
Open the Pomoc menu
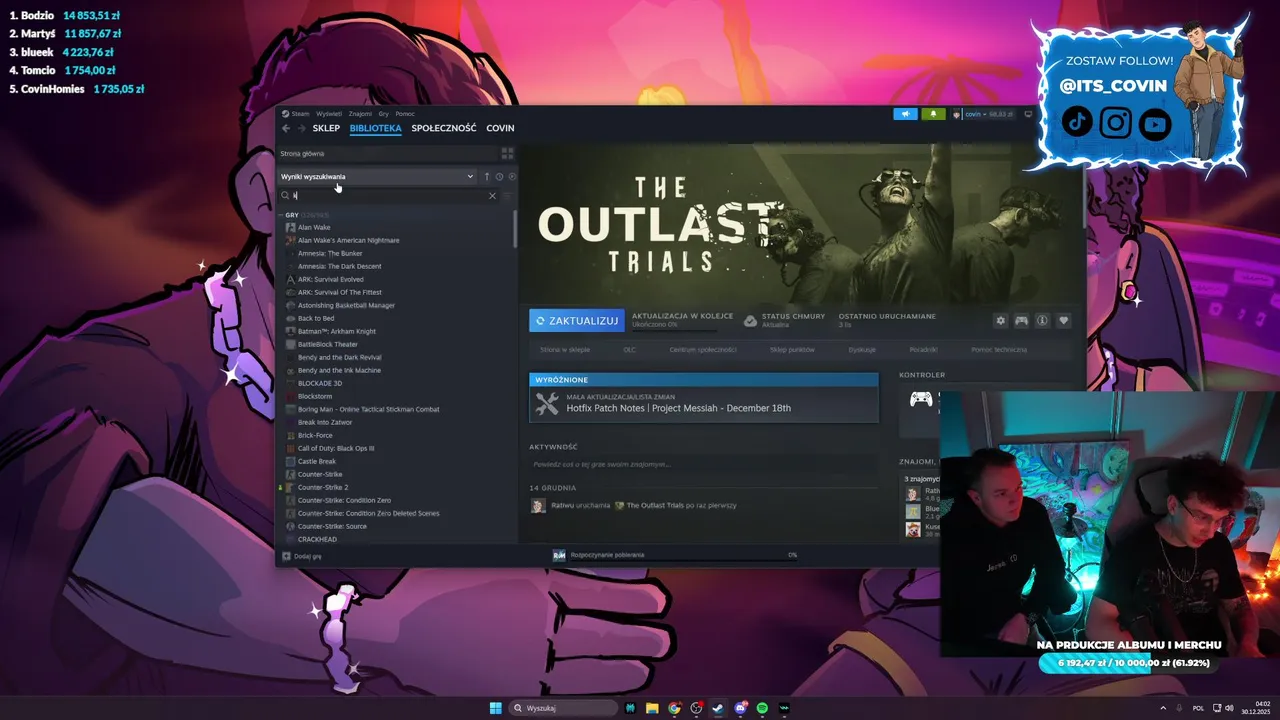click(x=405, y=114)
